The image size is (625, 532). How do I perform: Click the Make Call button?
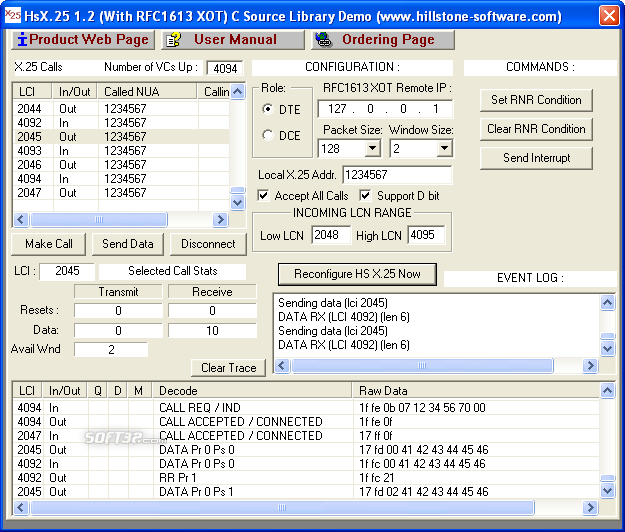(x=49, y=244)
